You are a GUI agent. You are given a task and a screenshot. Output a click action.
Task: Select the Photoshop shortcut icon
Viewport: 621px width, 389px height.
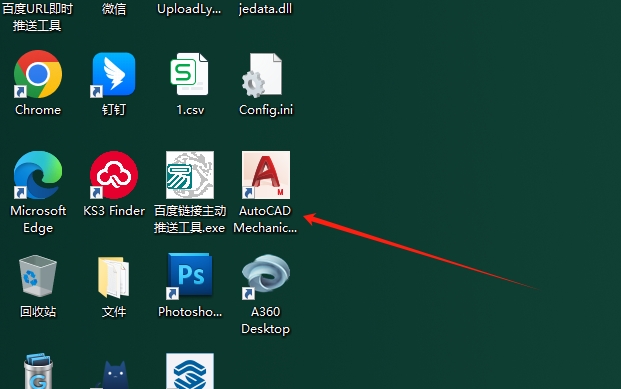click(x=190, y=276)
